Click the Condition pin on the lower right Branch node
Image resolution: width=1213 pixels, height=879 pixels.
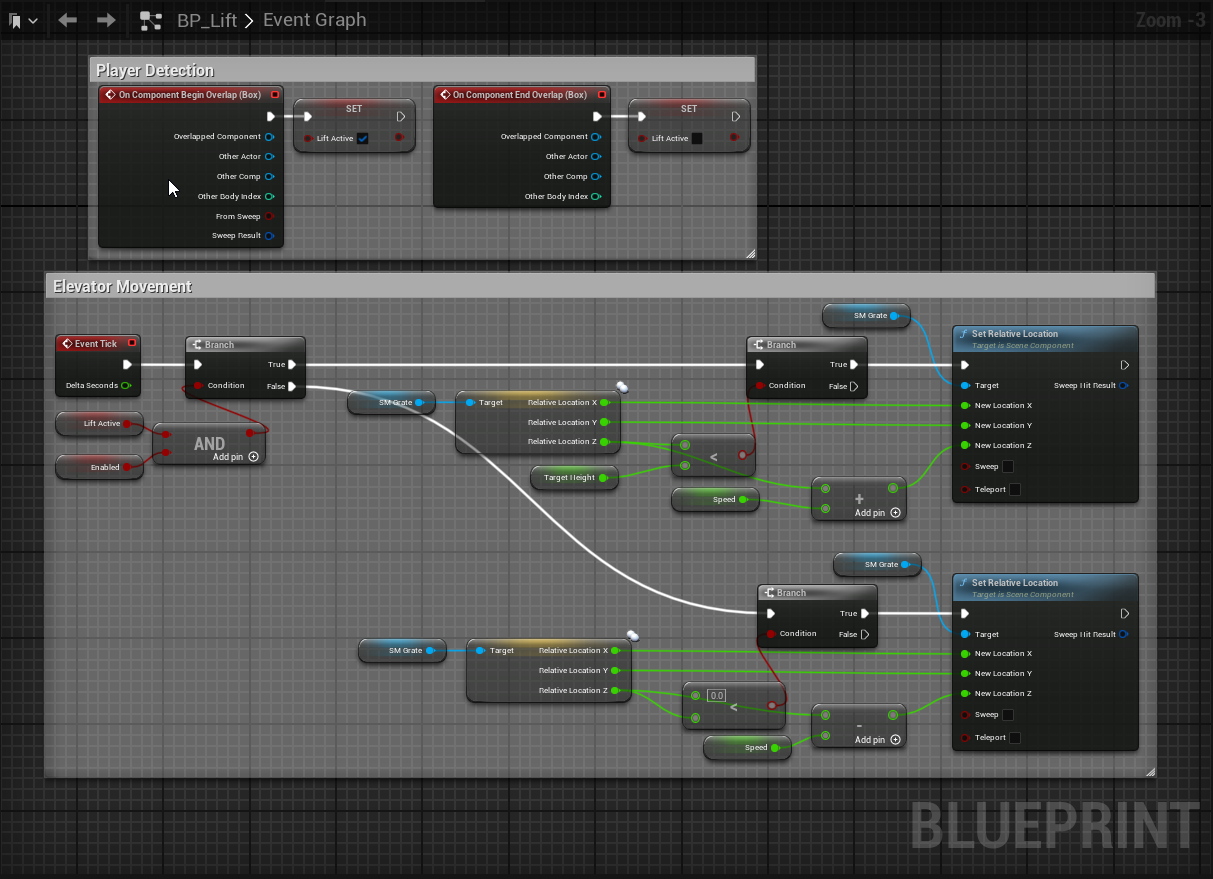(772, 634)
